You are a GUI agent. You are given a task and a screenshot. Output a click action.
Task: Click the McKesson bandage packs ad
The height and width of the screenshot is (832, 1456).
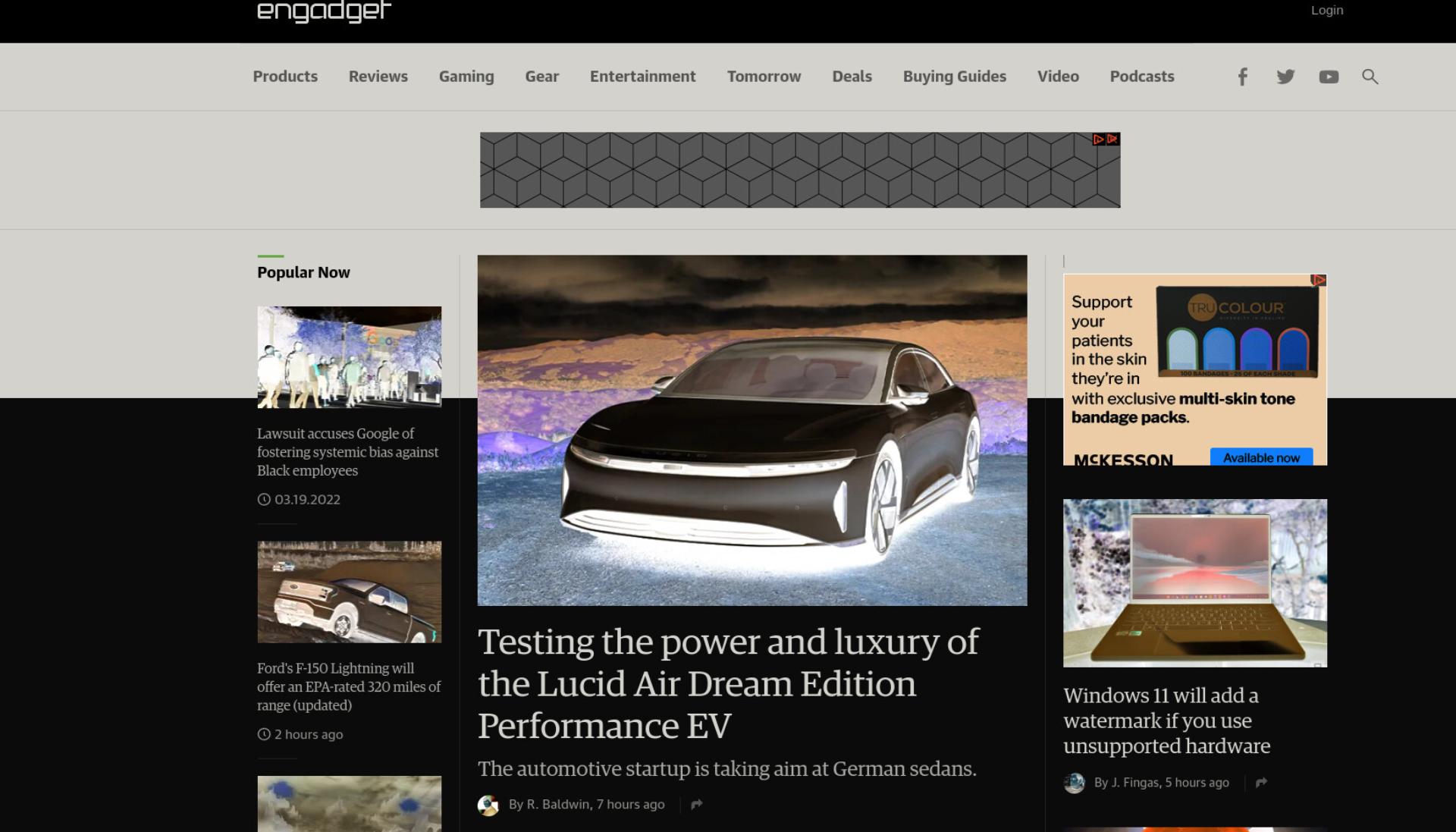point(1195,369)
